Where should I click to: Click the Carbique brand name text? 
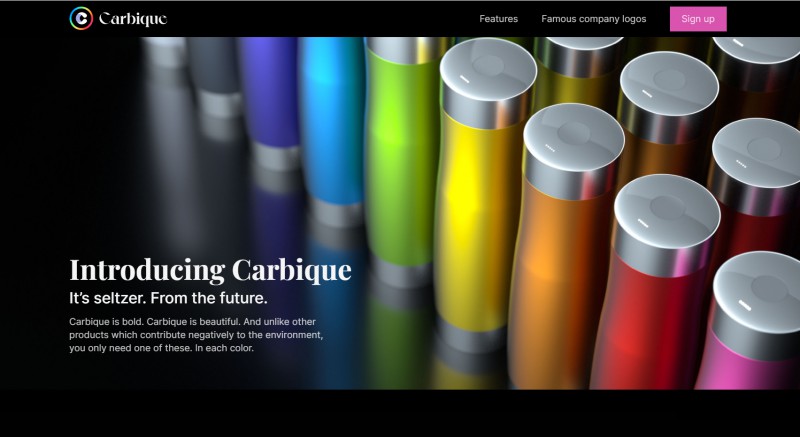click(133, 19)
